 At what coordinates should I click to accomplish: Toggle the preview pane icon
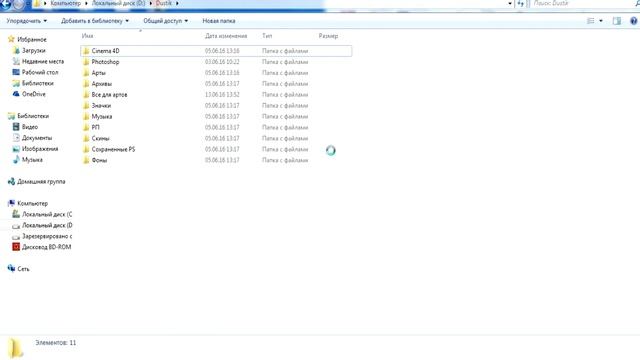click(x=617, y=21)
